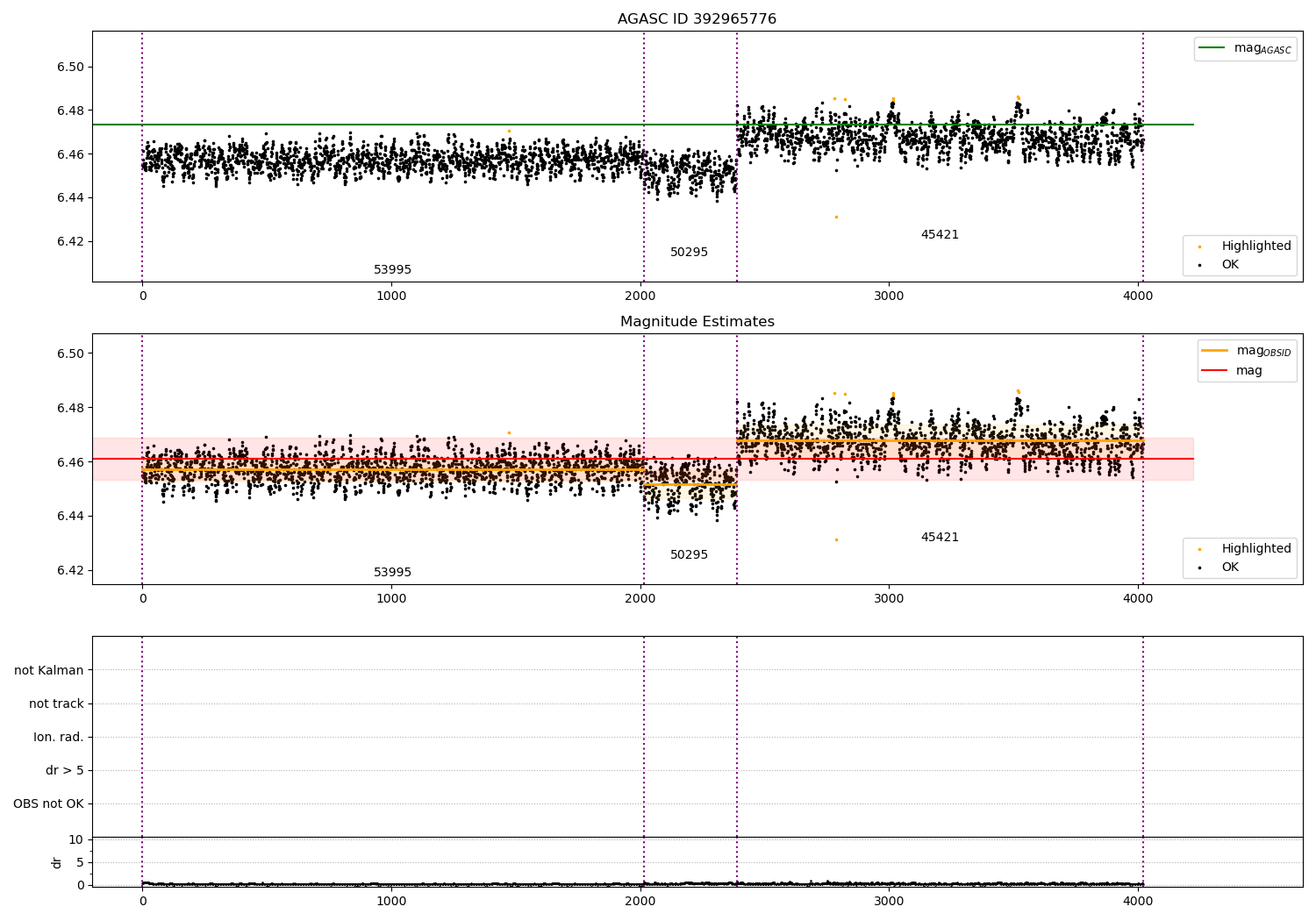Click obsid label 53995 in Magnitude Estimates plot
1316x921 pixels.
(x=392, y=573)
